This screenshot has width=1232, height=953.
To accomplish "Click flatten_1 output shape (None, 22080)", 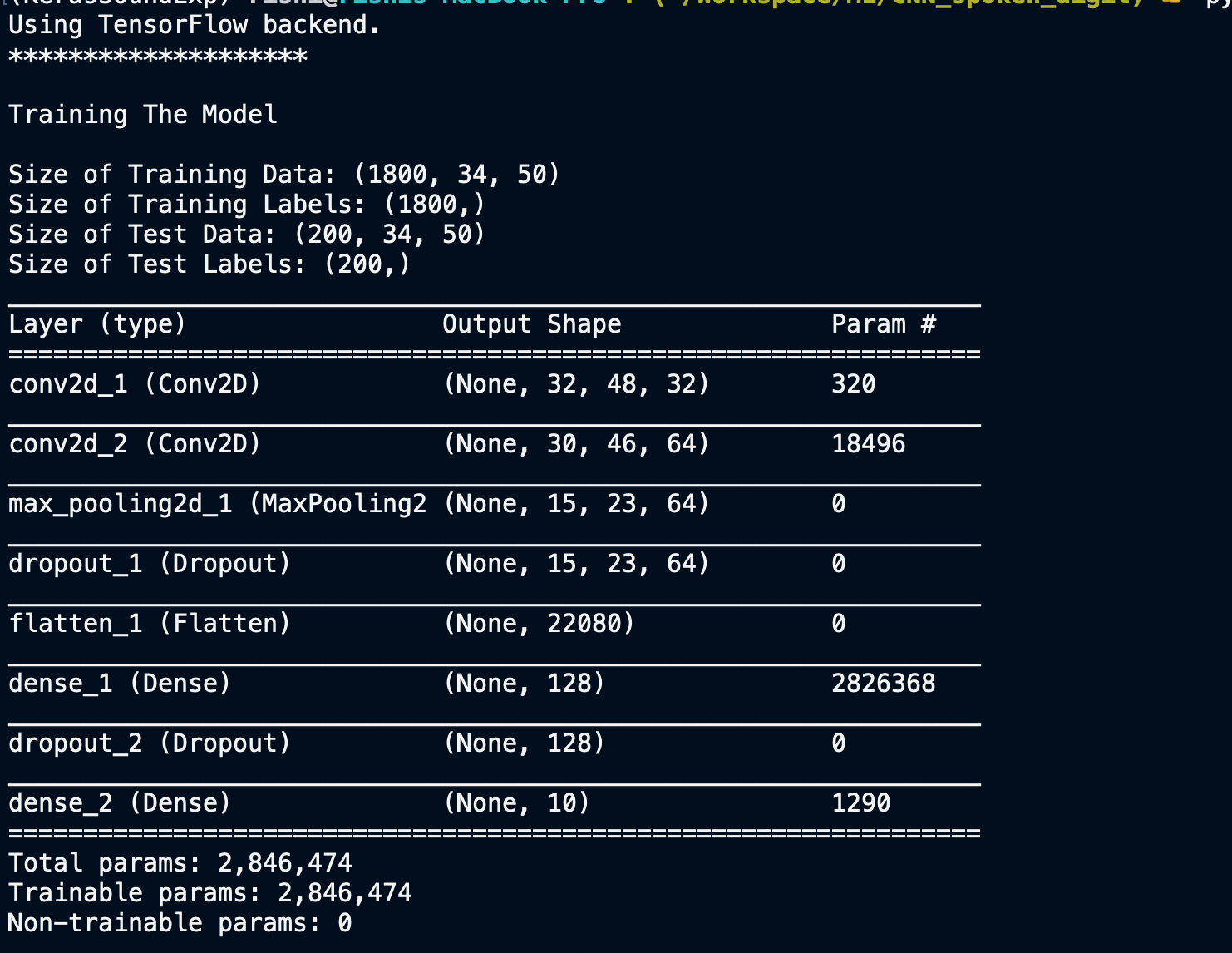I will [x=539, y=624].
